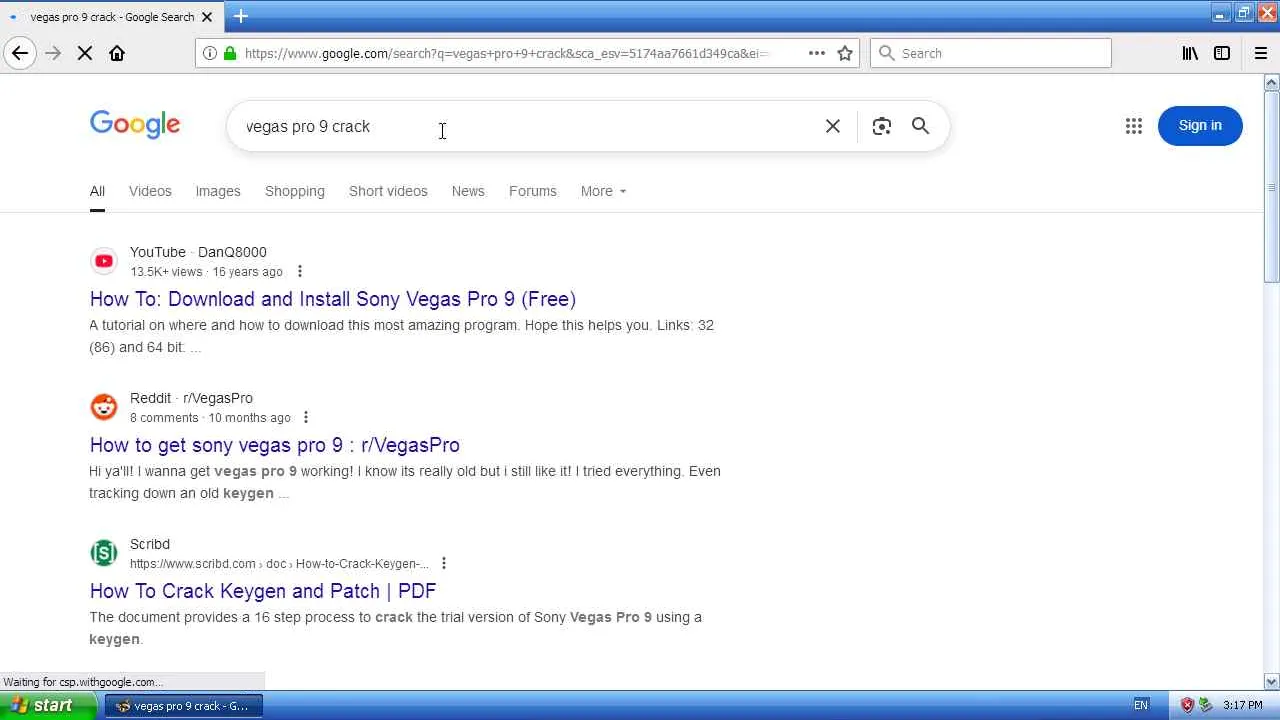
Task: Bookmark this page with the star
Action: [x=845, y=53]
